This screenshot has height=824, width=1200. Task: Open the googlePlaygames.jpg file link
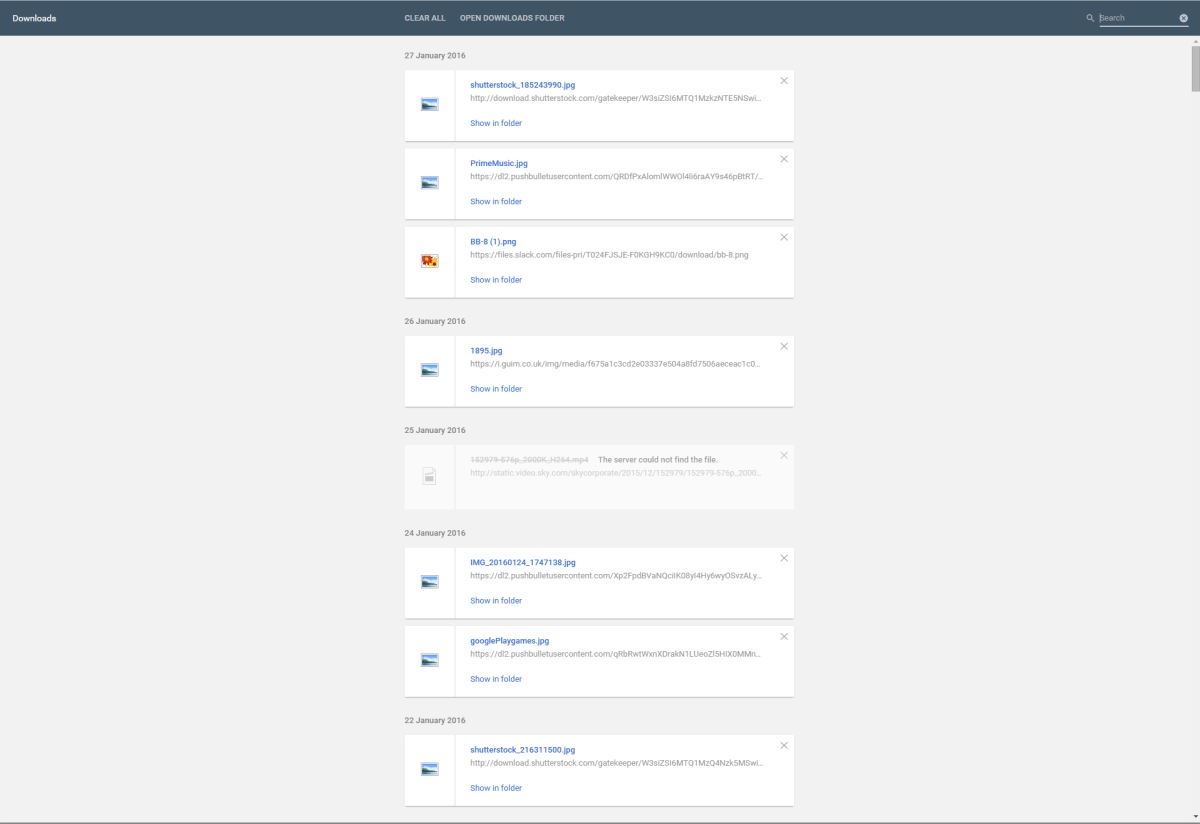pyautogui.click(x=509, y=641)
